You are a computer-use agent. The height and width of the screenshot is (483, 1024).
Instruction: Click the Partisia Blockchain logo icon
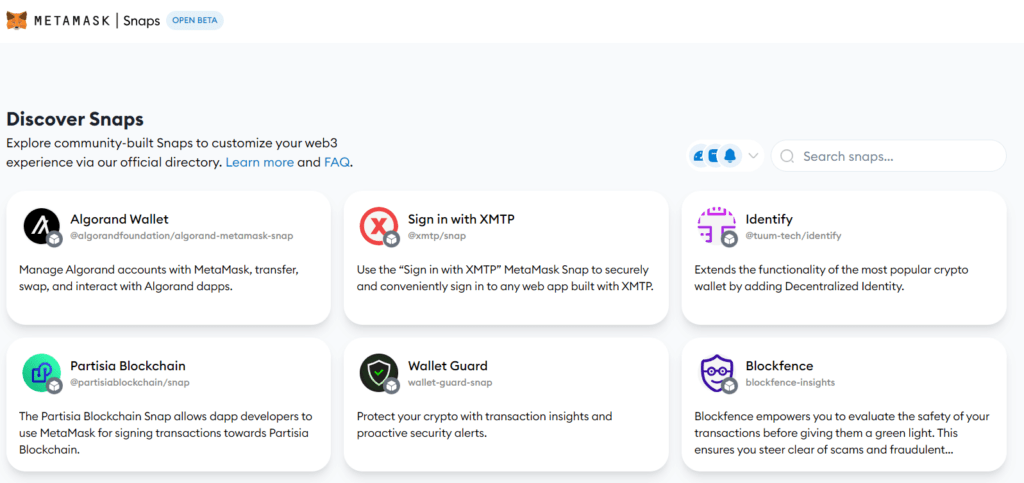point(42,373)
